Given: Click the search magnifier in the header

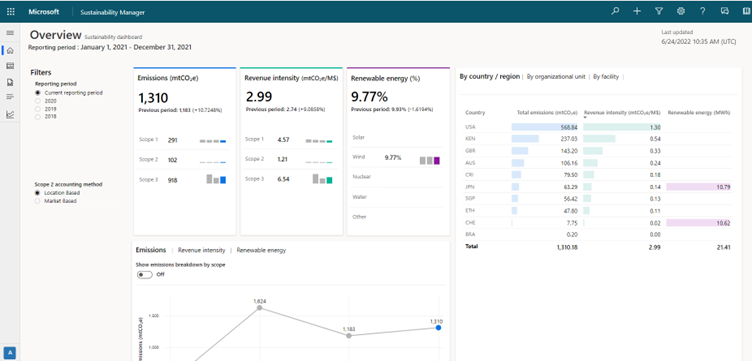Looking at the screenshot, I should tap(615, 12).
